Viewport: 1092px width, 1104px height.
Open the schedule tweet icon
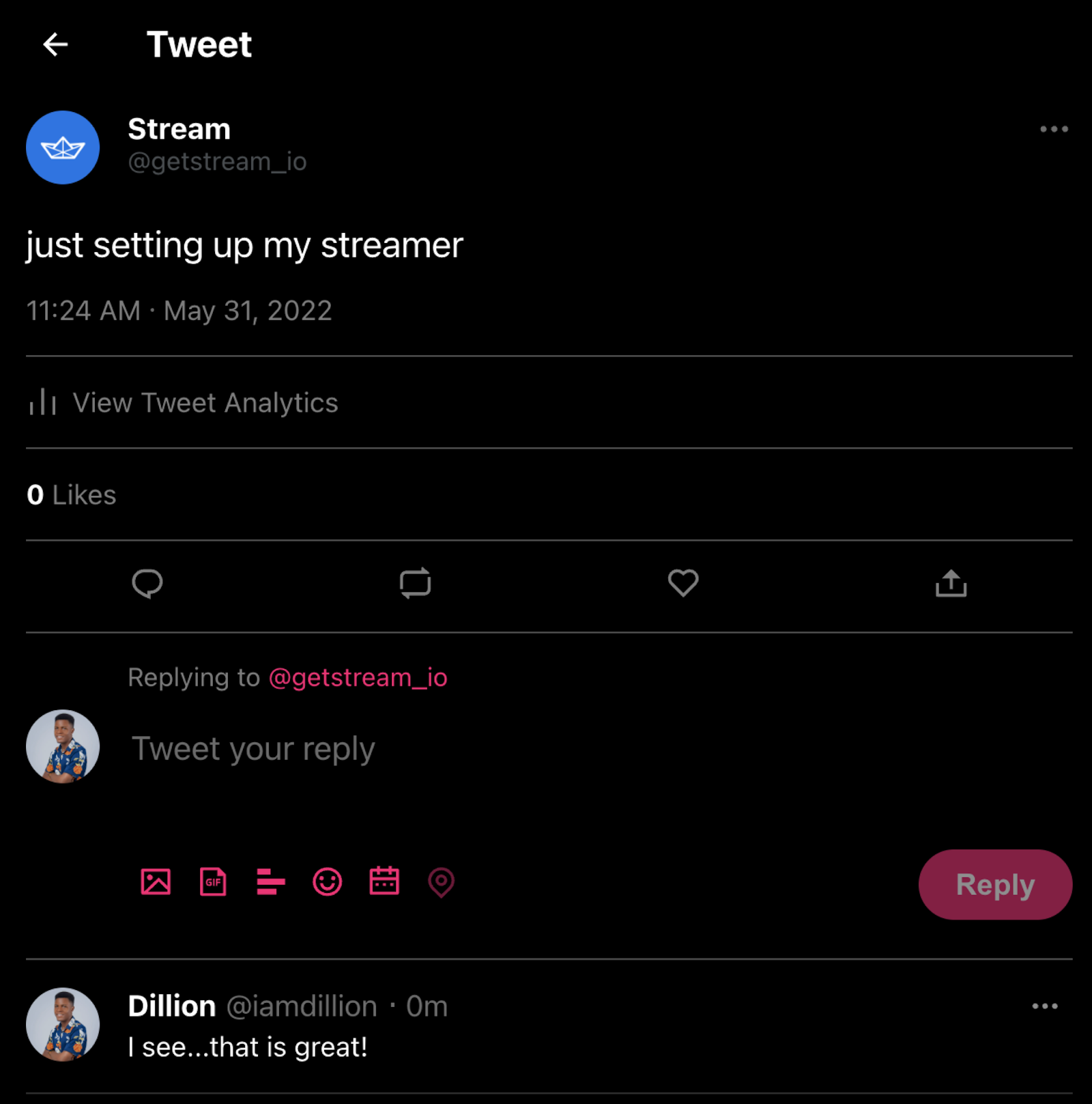[384, 882]
